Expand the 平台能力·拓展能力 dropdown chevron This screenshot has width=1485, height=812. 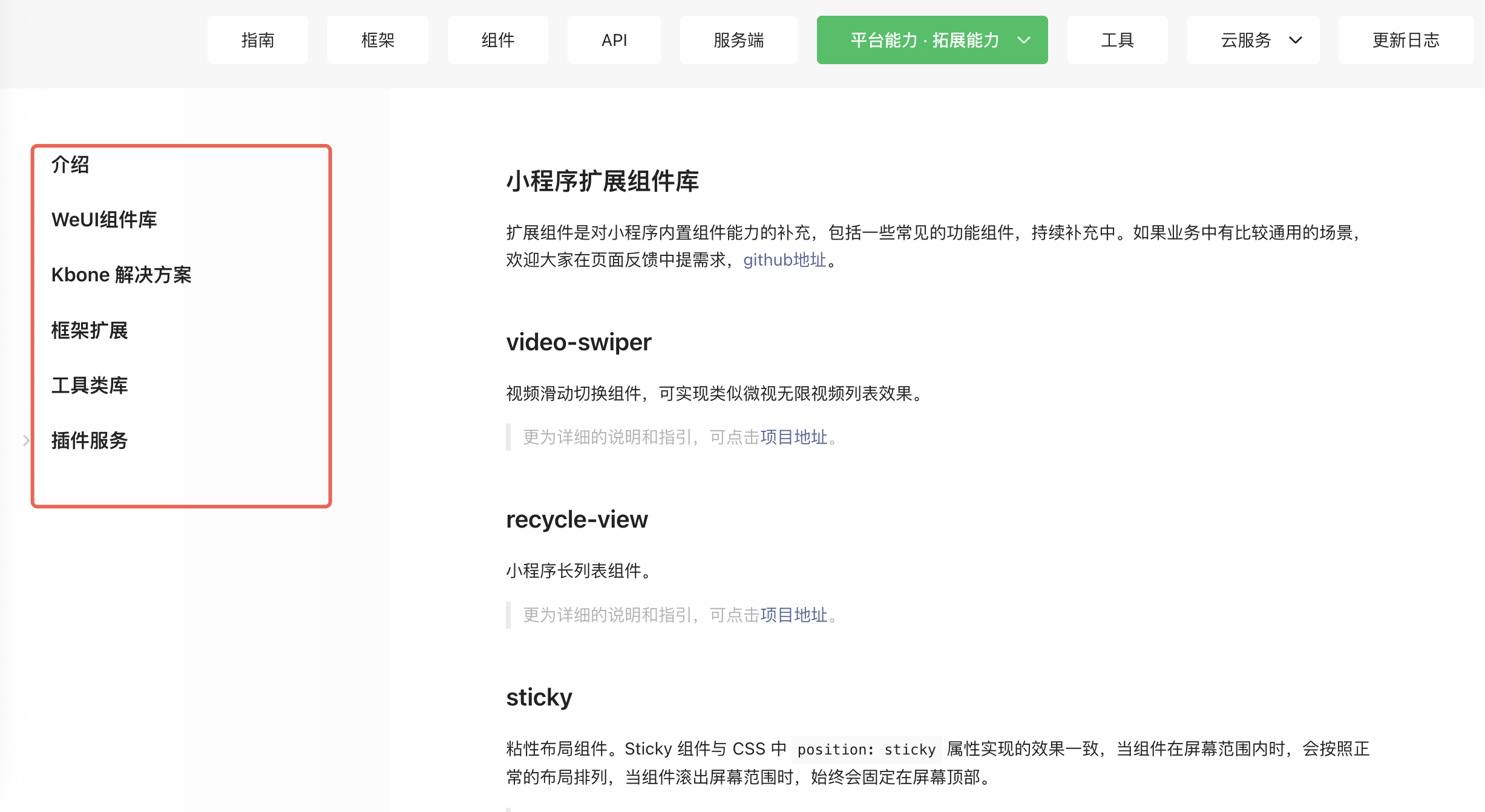pyautogui.click(x=1023, y=41)
